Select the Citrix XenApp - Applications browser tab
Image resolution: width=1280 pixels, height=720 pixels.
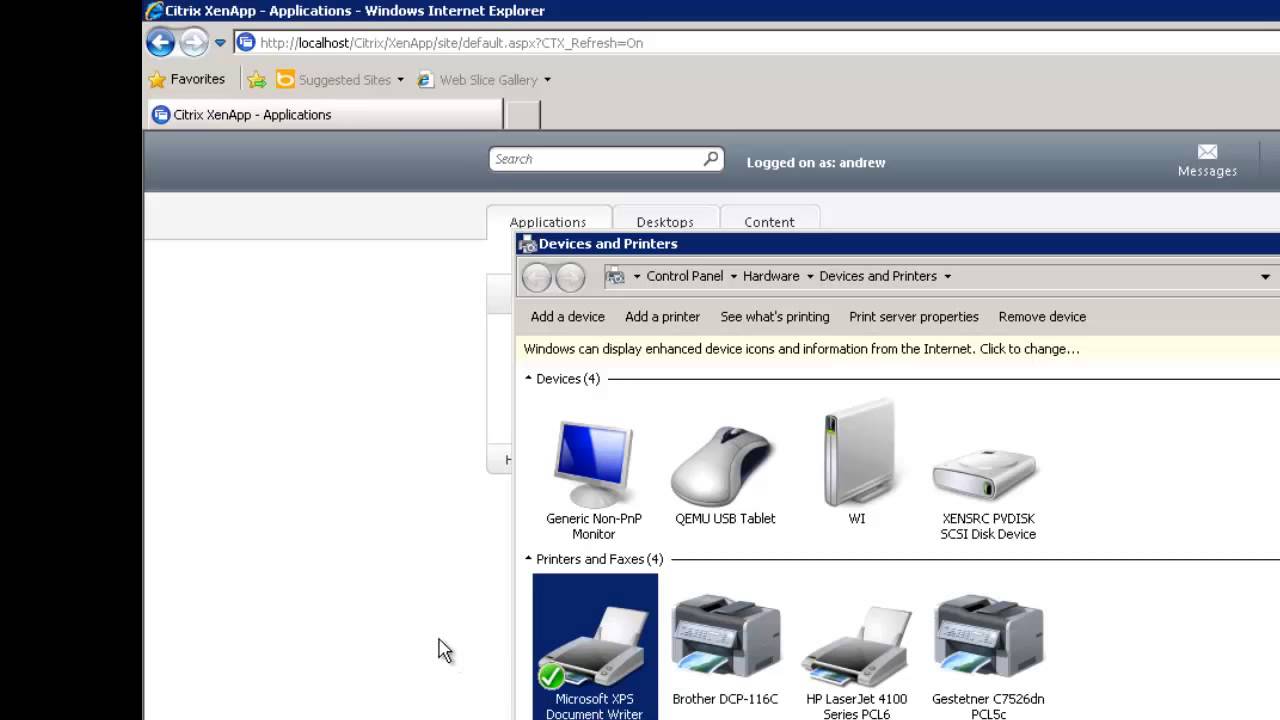[325, 115]
